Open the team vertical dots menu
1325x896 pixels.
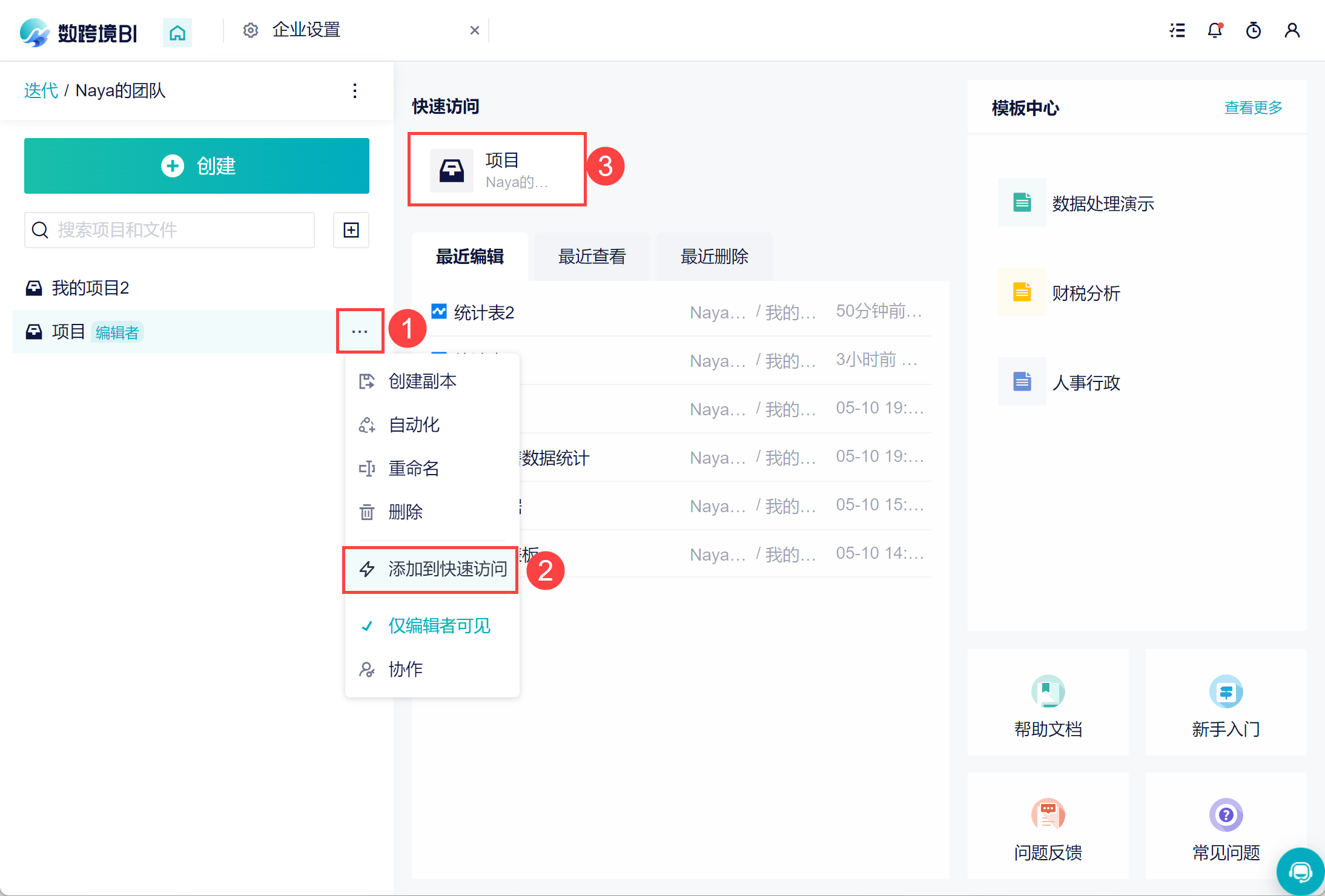355,91
